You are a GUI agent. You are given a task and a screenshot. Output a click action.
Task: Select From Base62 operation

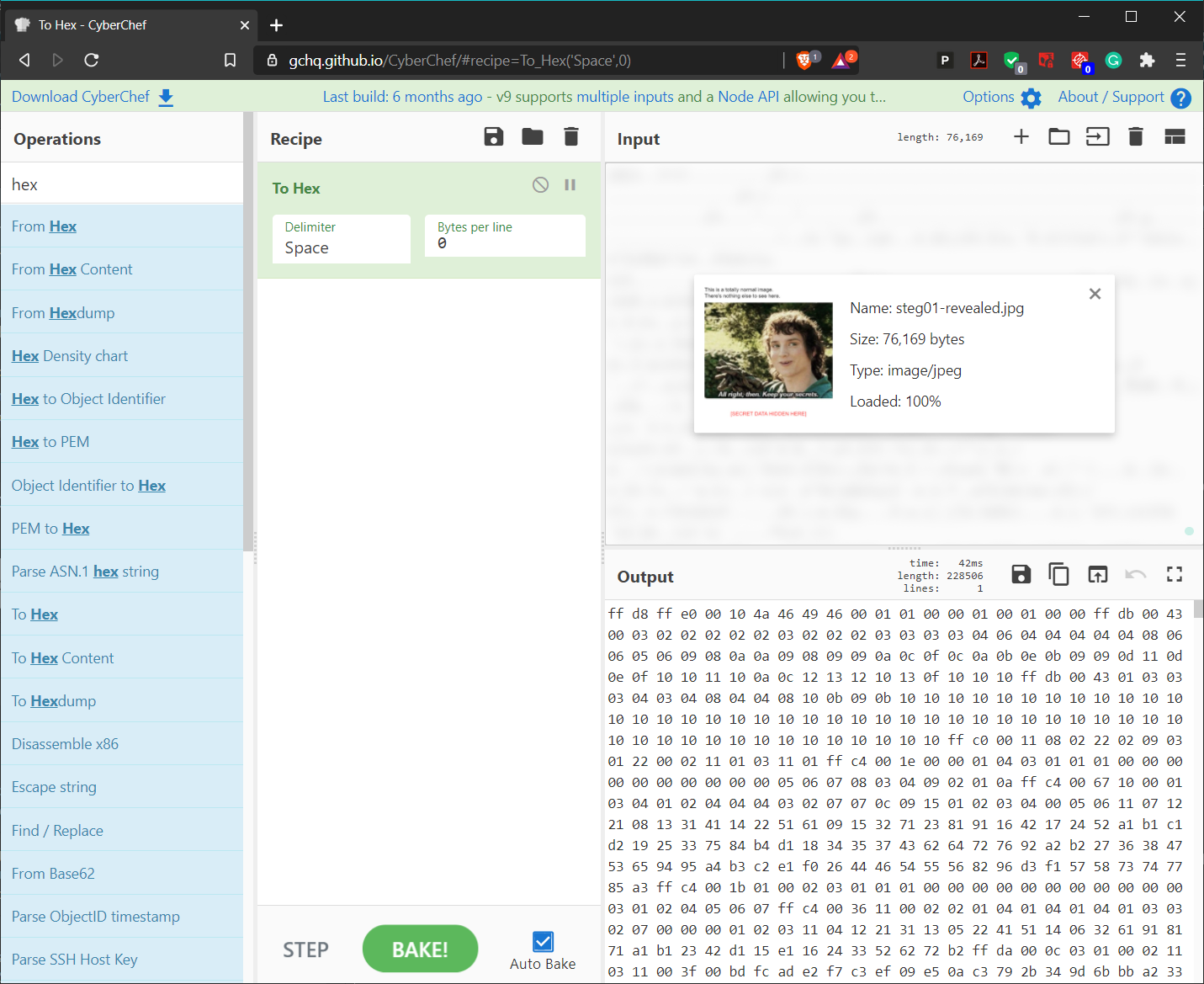(x=122, y=874)
